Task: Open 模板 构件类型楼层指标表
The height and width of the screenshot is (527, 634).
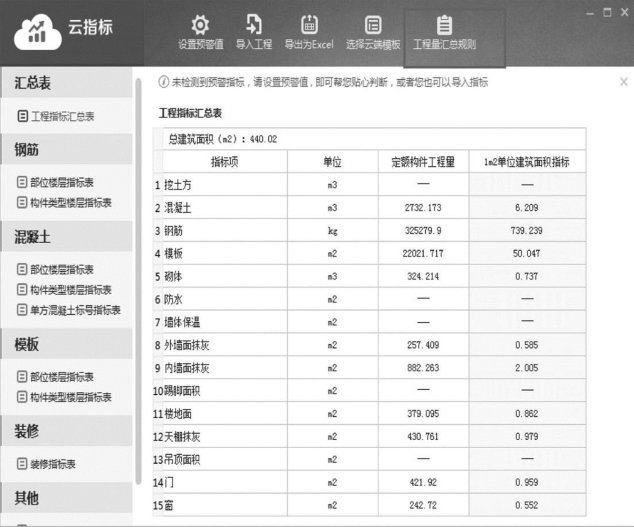Action: (x=64, y=397)
